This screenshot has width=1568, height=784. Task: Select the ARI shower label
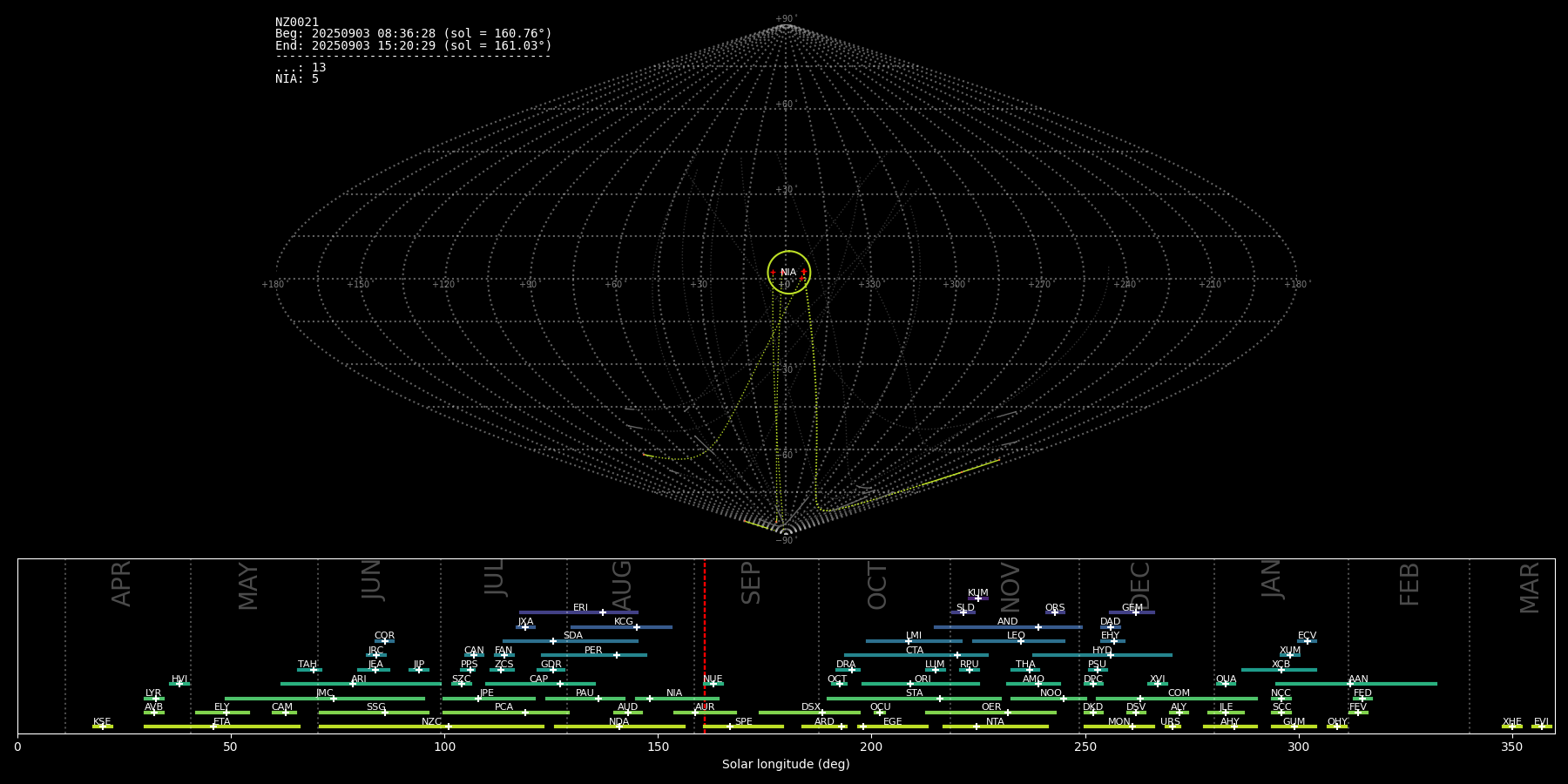tap(359, 679)
